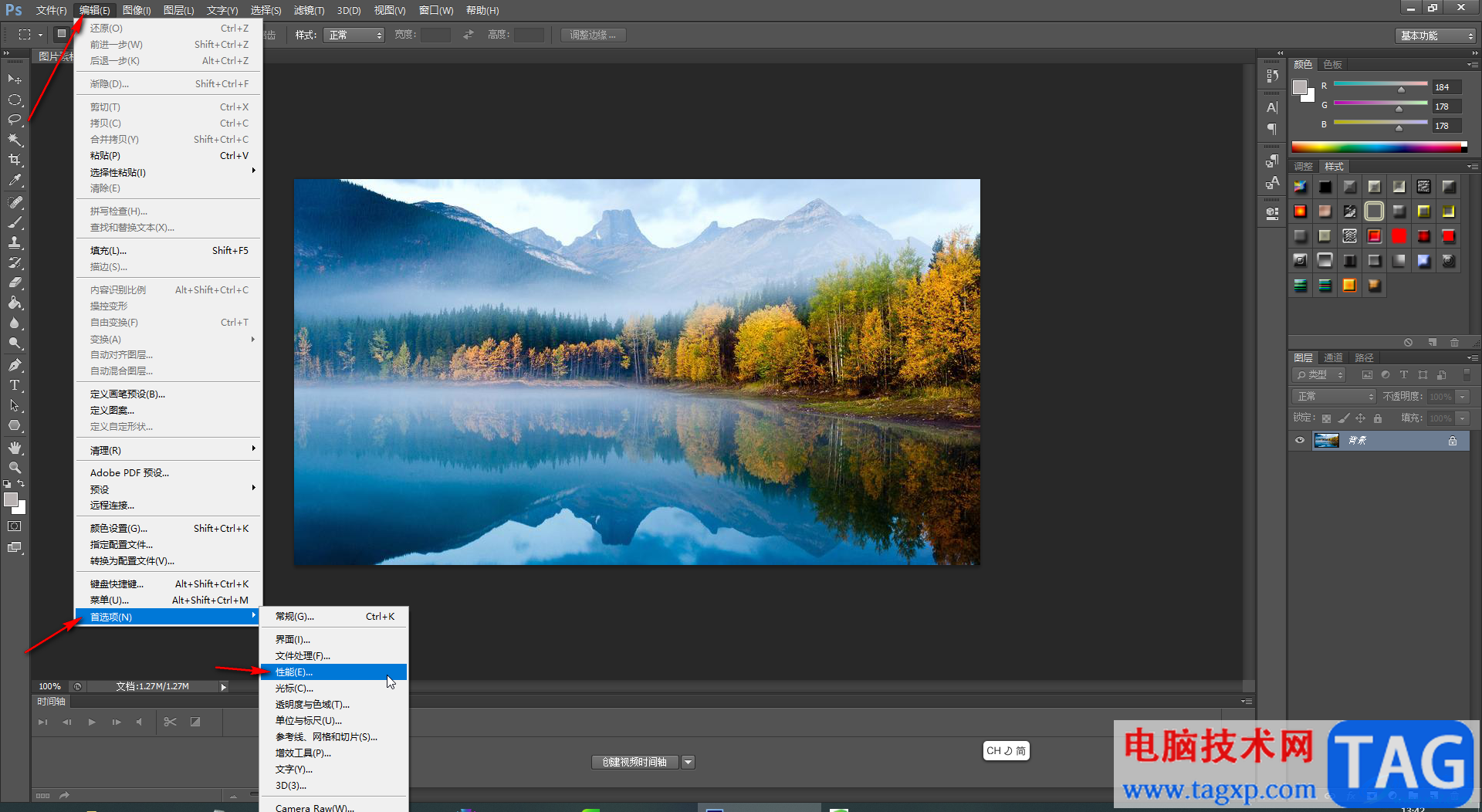Select the Crop tool in the toolbar
1482x812 pixels.
click(x=15, y=160)
